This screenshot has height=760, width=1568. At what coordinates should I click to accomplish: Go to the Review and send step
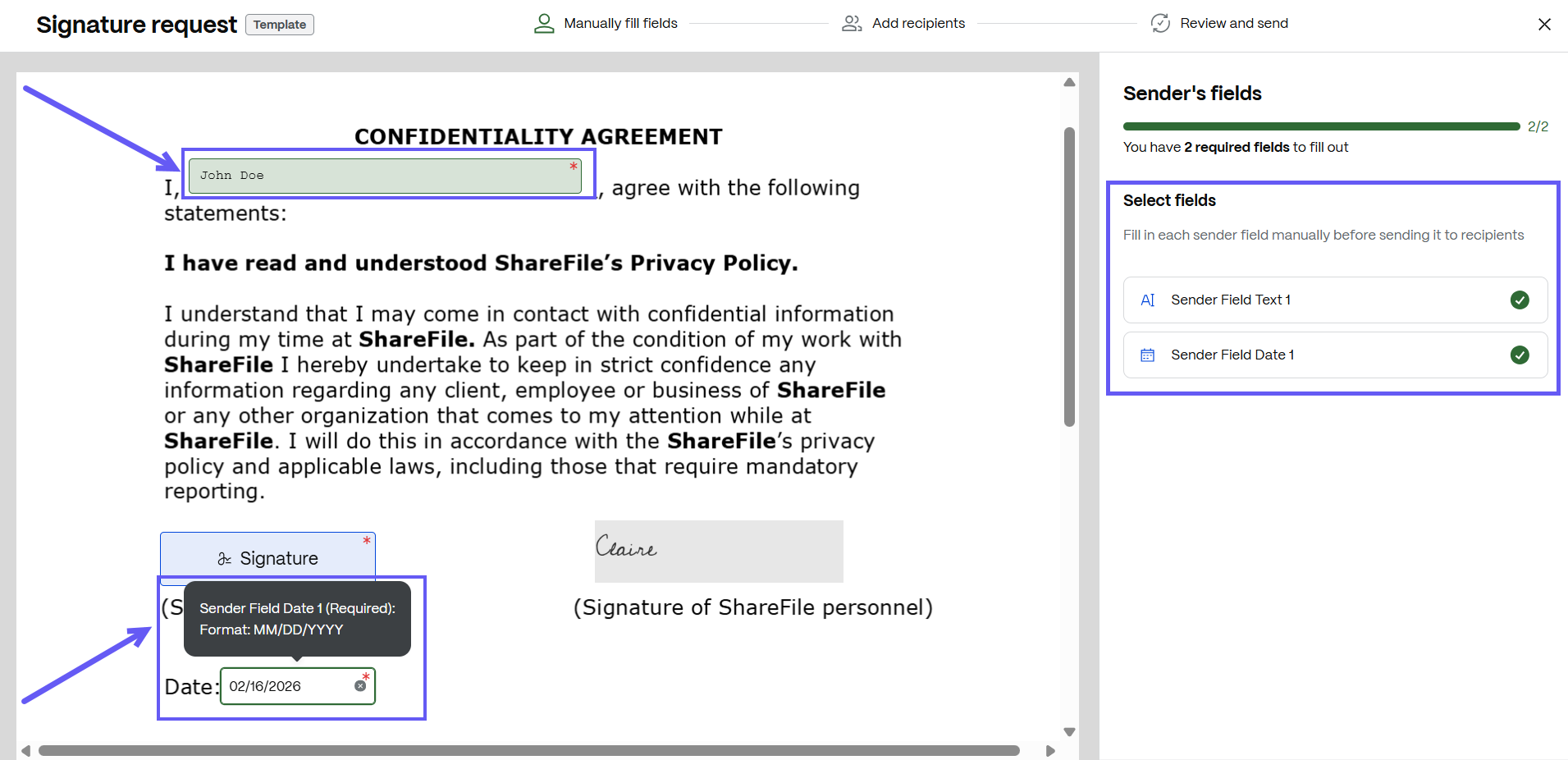[1233, 24]
